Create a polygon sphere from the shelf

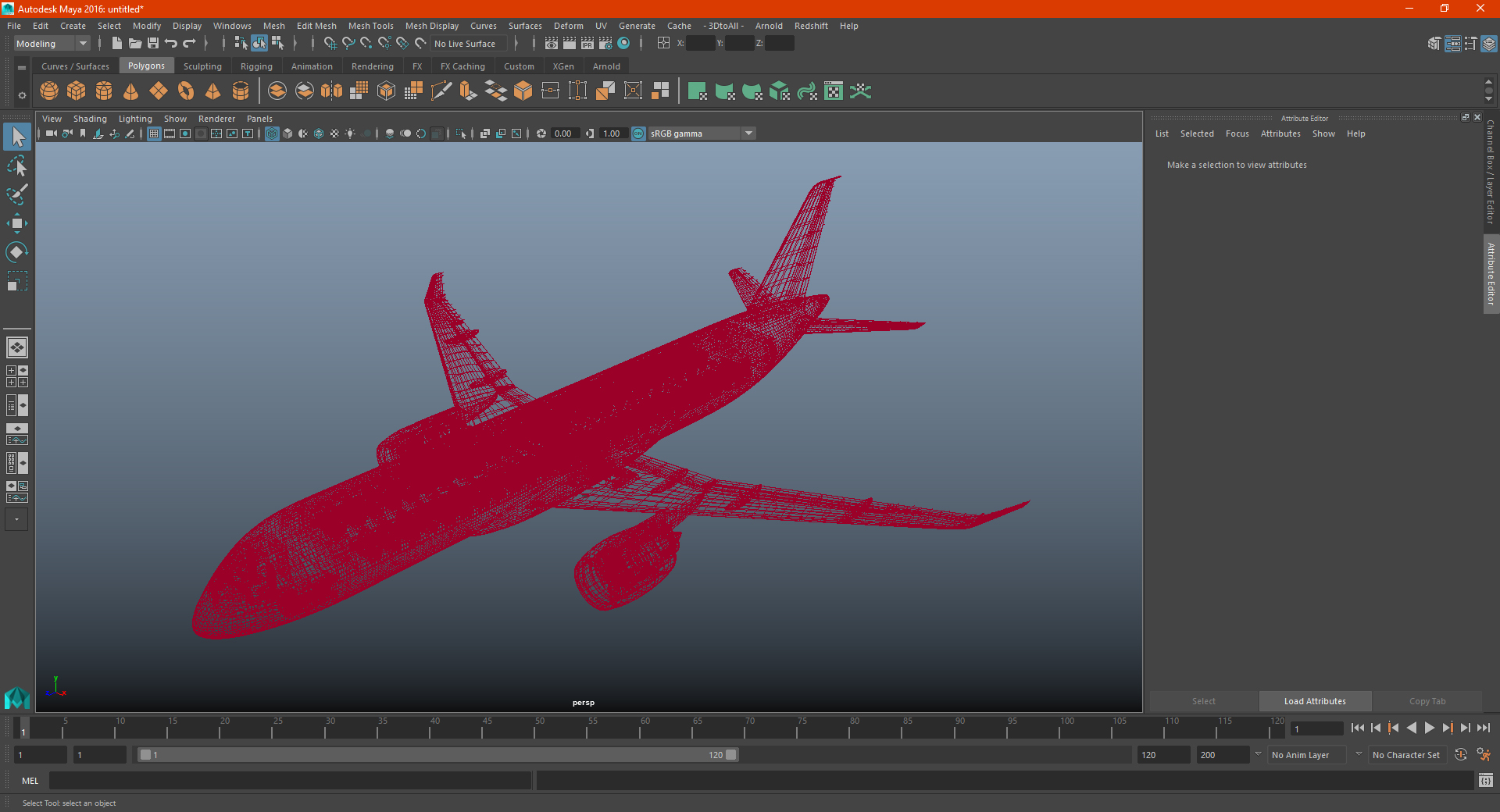(49, 91)
